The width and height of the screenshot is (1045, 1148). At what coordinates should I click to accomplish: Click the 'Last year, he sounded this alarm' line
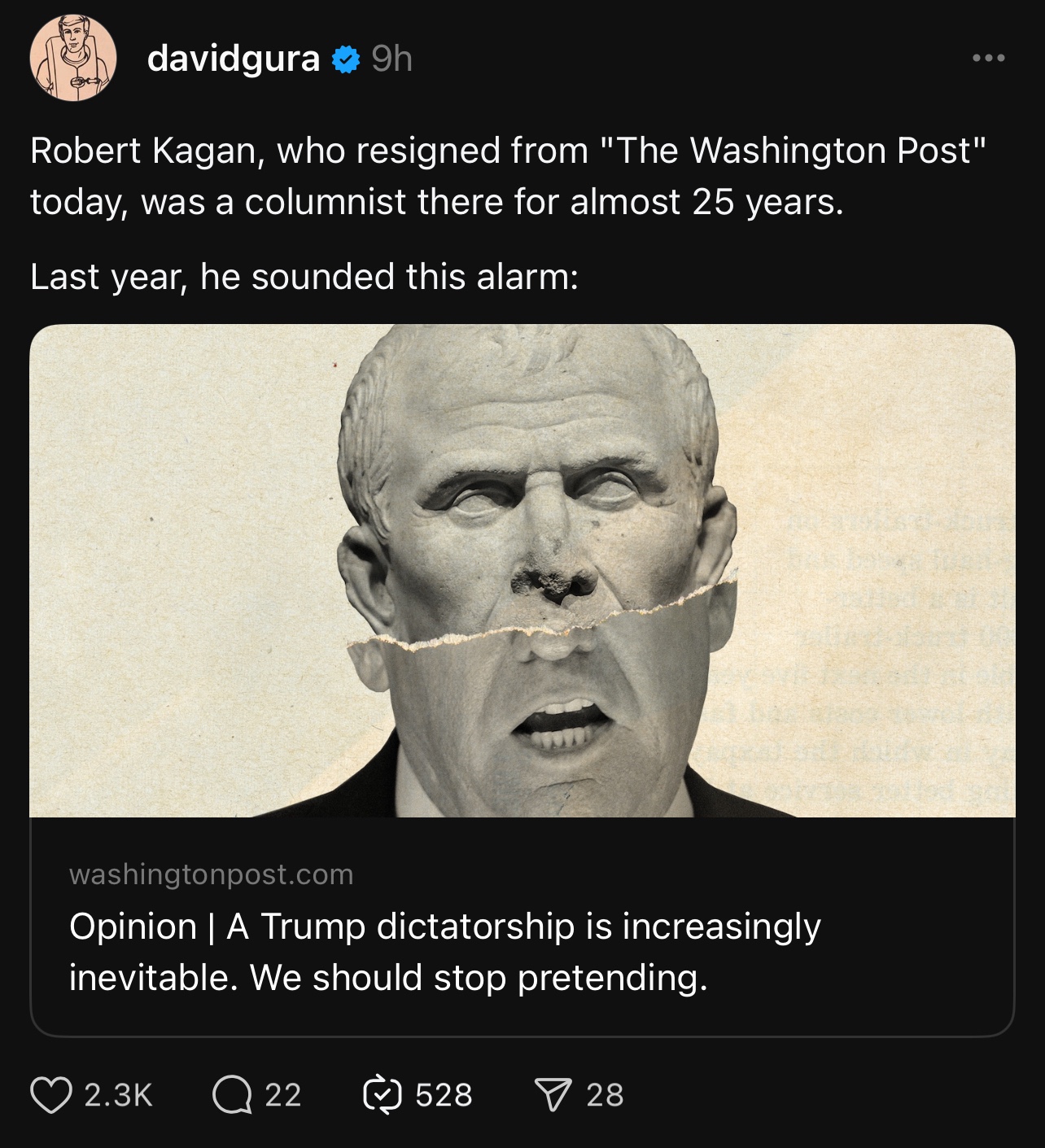[x=304, y=277]
